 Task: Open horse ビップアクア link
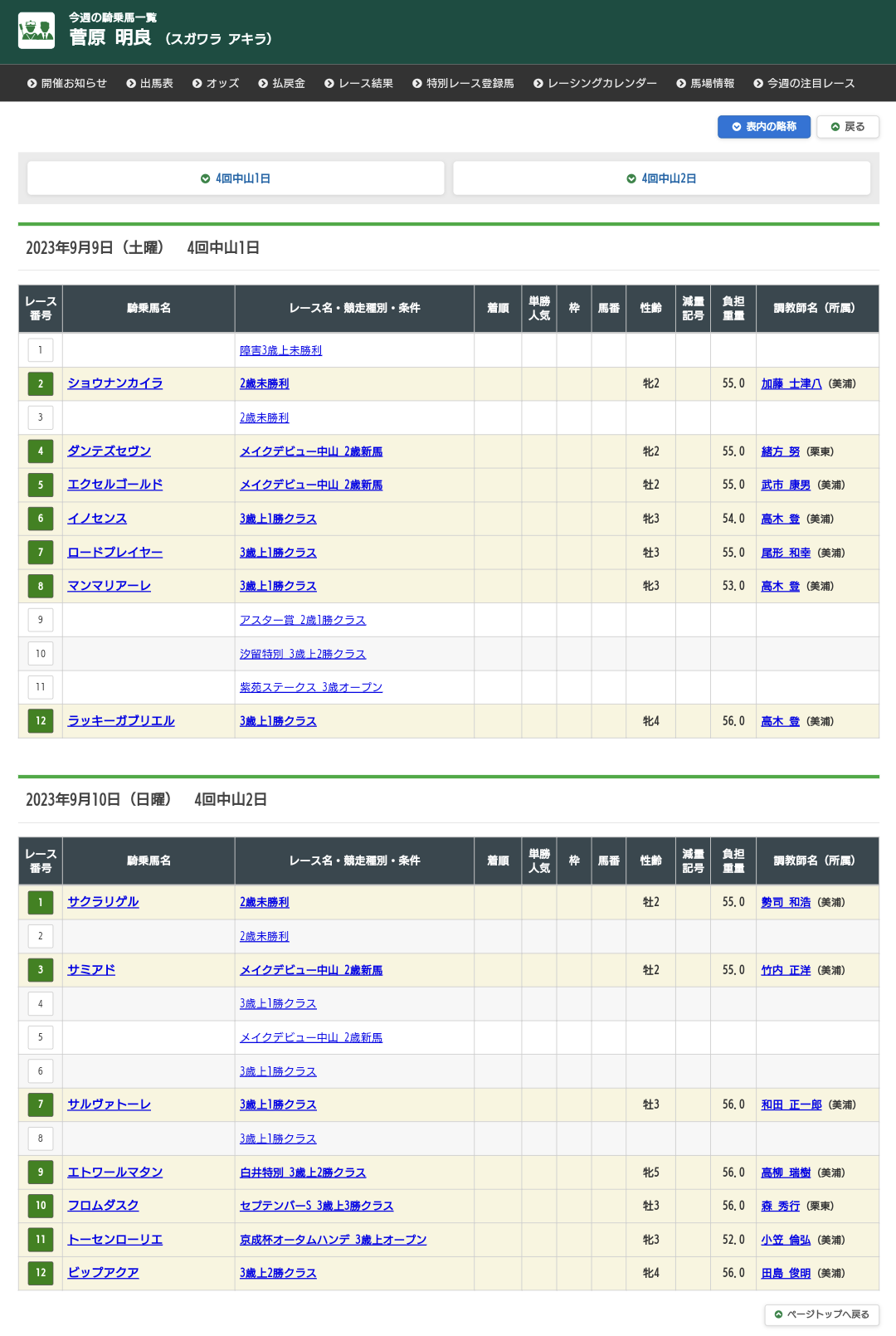(x=103, y=1273)
